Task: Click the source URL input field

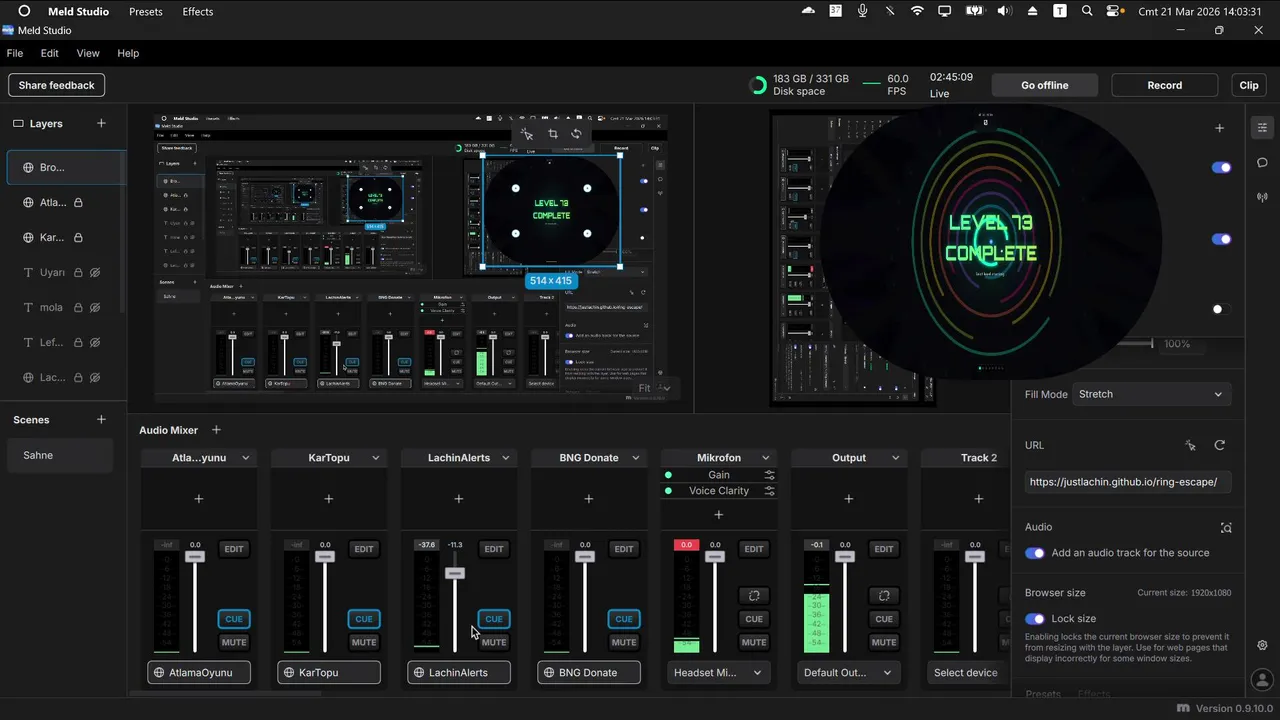Action: pyautogui.click(x=1128, y=482)
